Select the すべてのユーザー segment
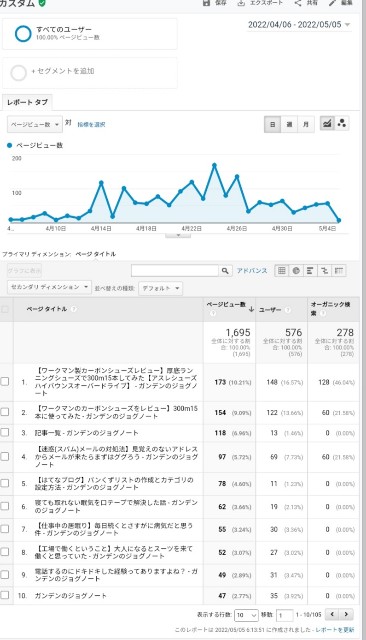366x640 pixels. (90, 33)
